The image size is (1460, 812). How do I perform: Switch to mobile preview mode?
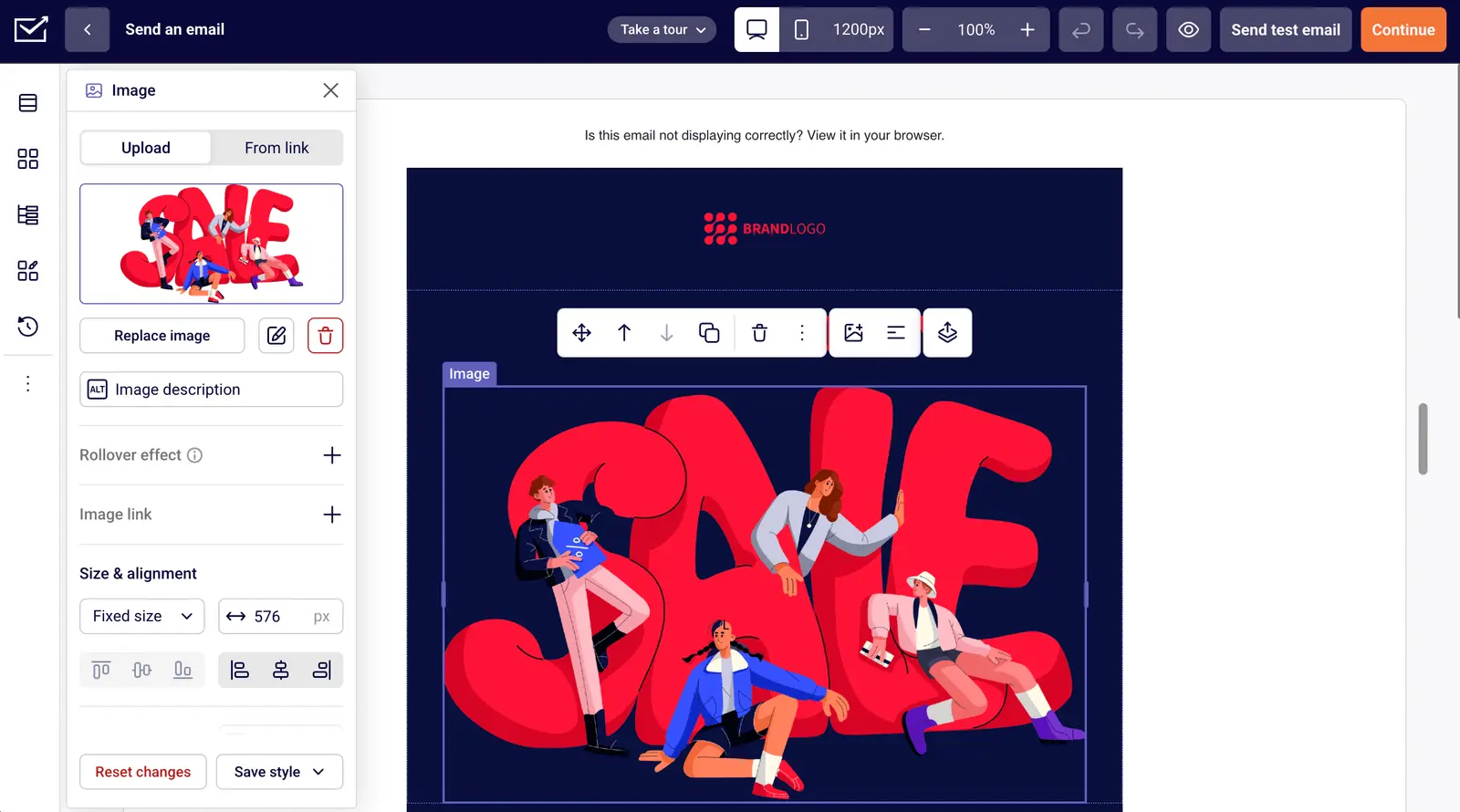pyautogui.click(x=801, y=29)
